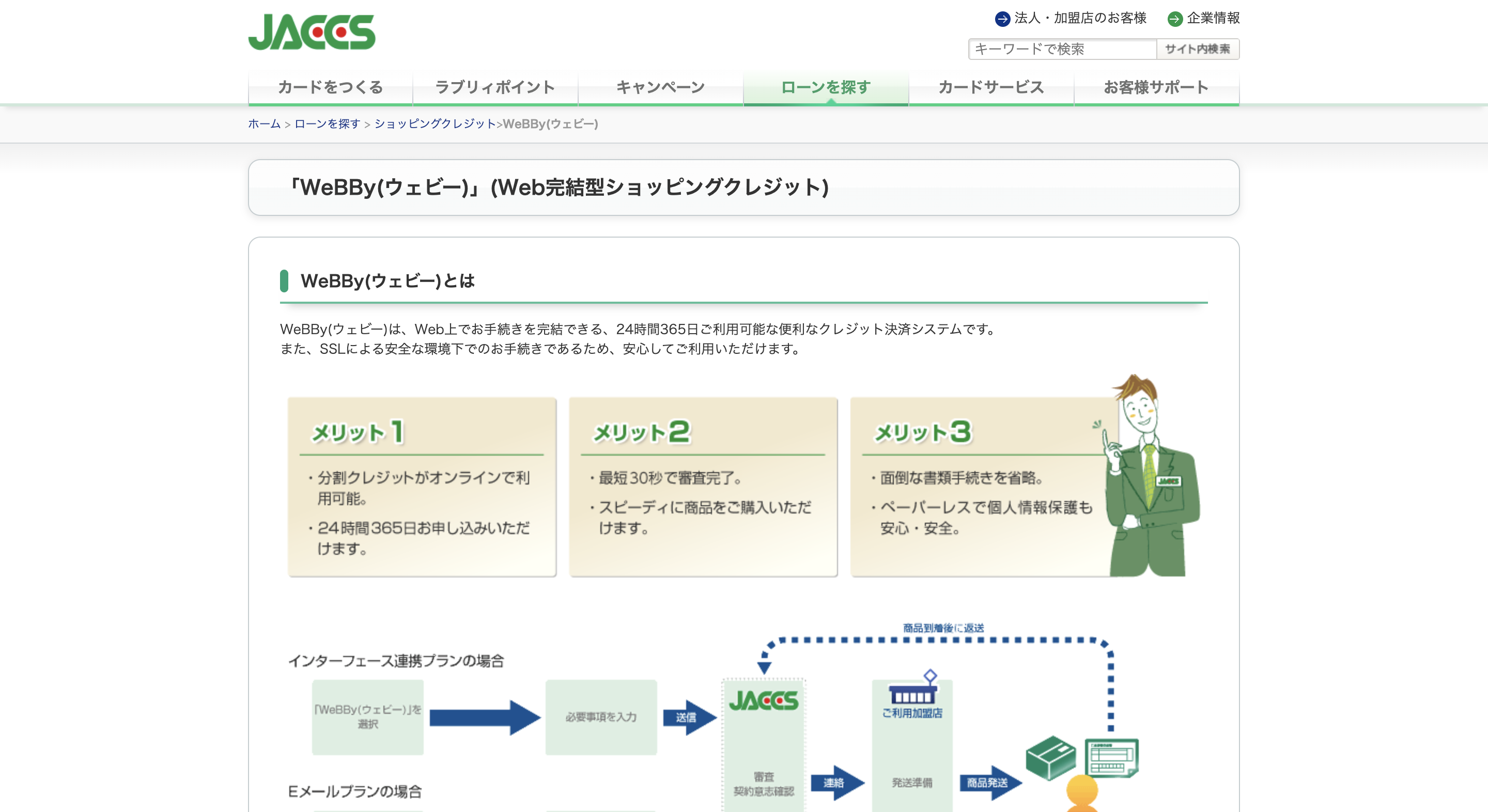Click the orange person icon at the bottom
The image size is (1488, 812).
[x=1082, y=794]
